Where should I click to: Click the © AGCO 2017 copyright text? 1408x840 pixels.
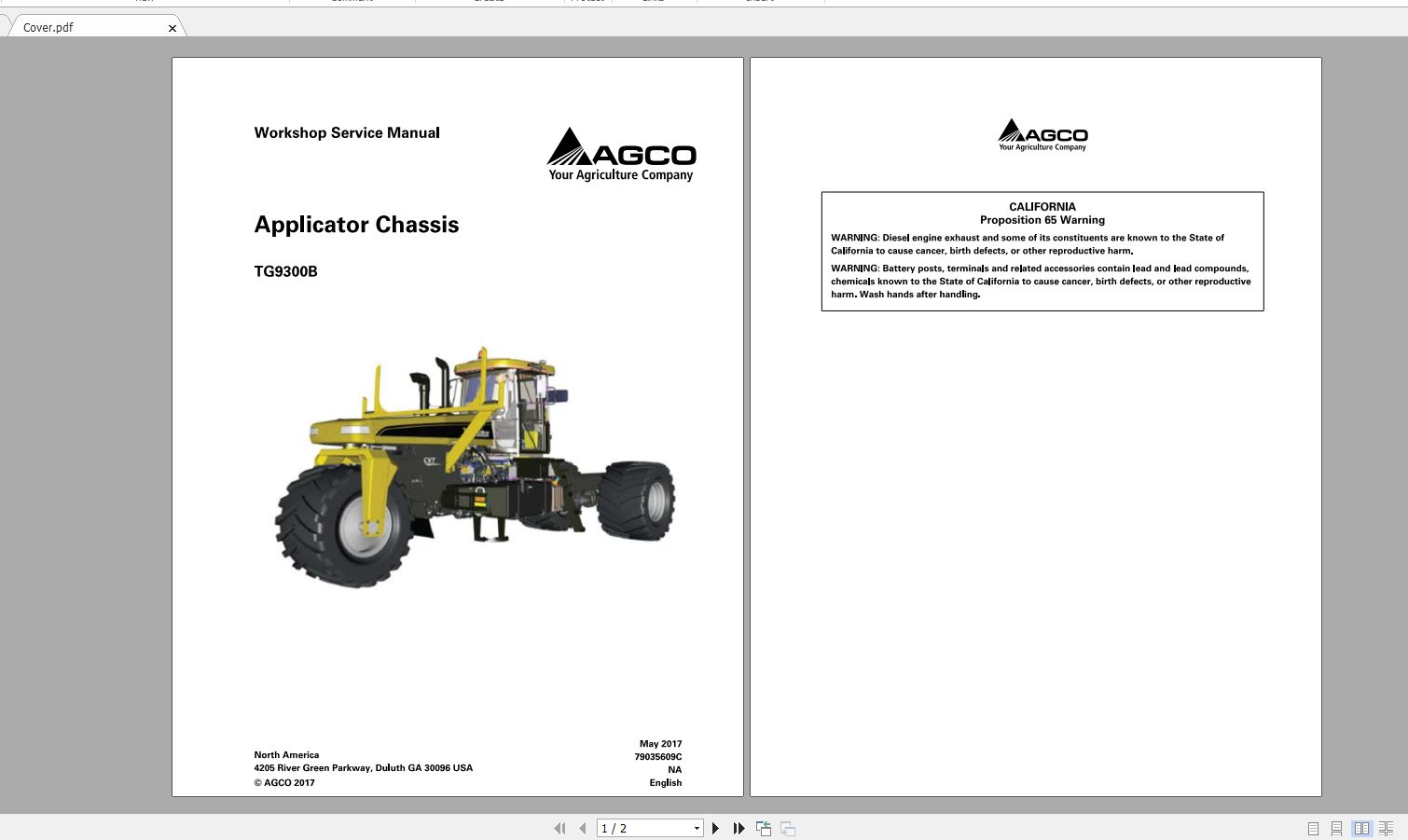[x=284, y=782]
